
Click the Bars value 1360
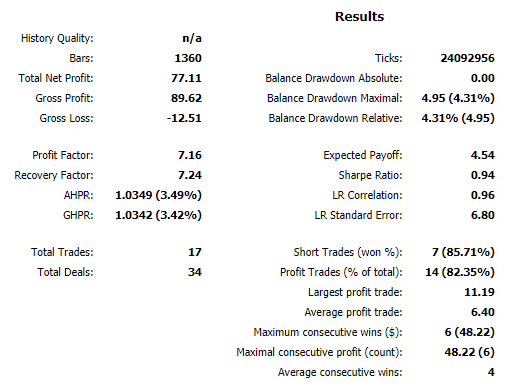click(188, 58)
